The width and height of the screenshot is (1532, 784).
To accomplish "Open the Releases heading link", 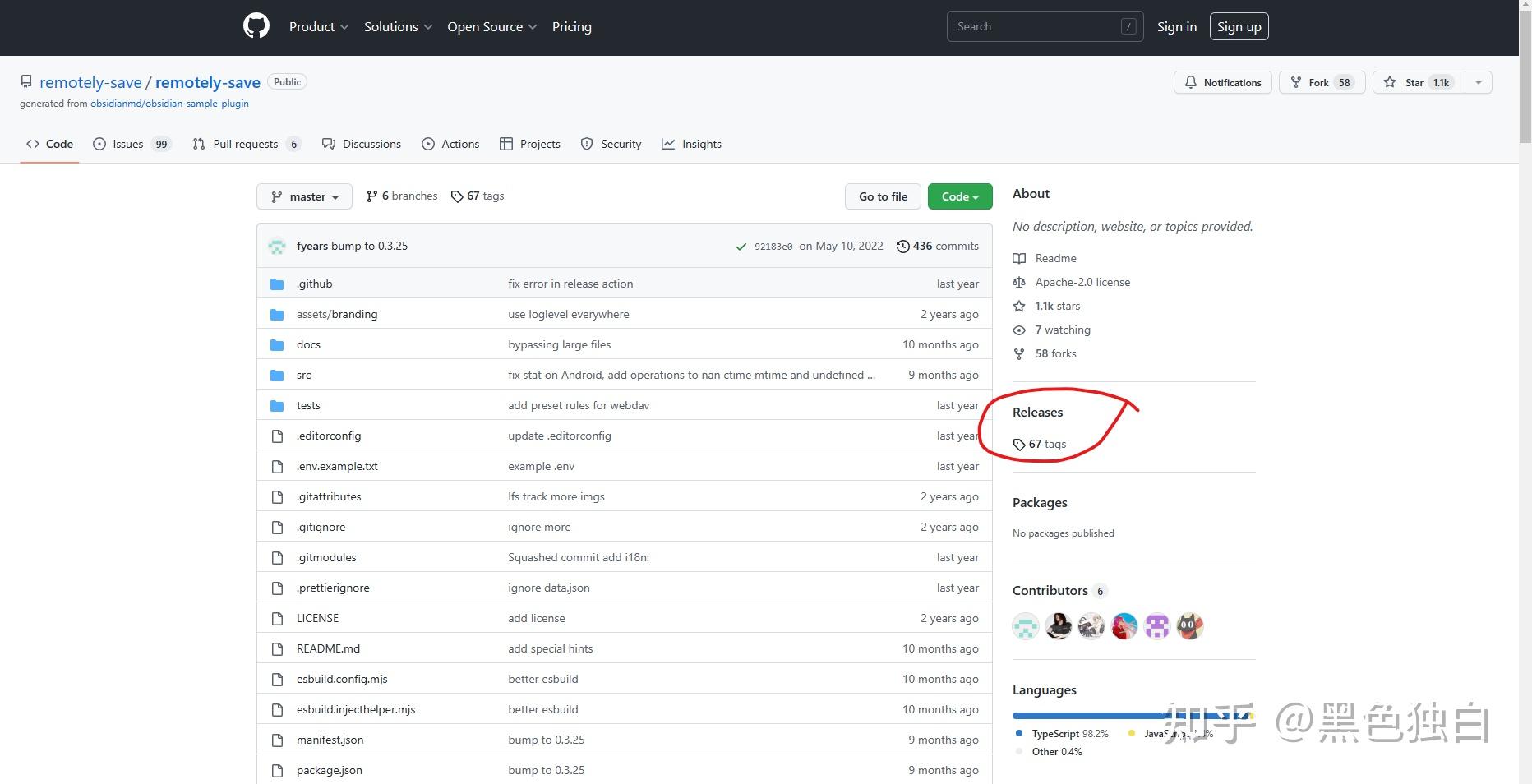I will [x=1037, y=412].
